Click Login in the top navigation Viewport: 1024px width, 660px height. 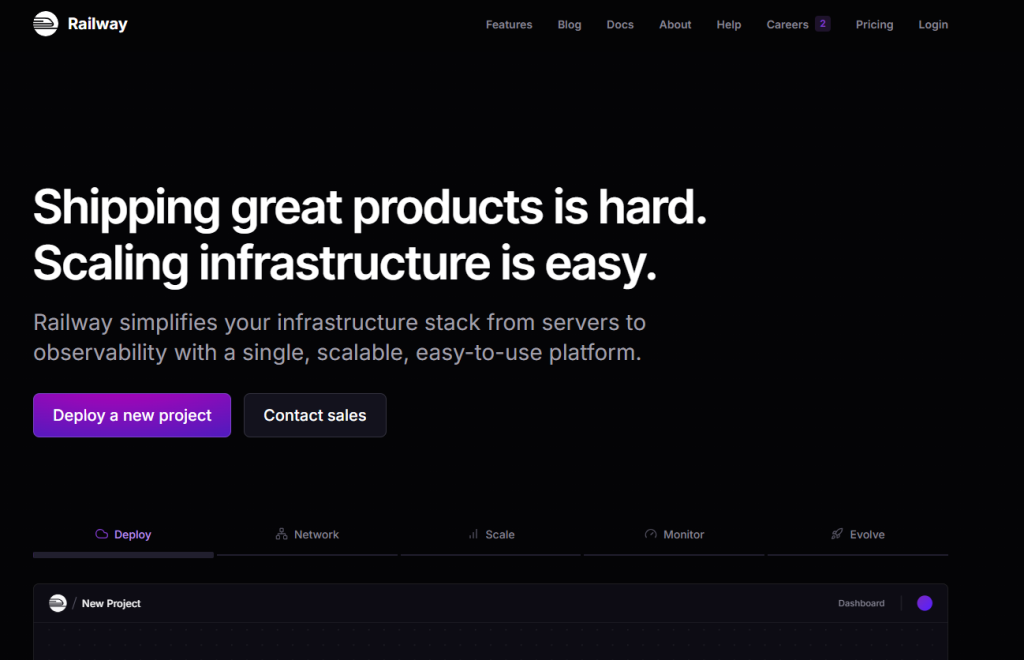(x=933, y=25)
